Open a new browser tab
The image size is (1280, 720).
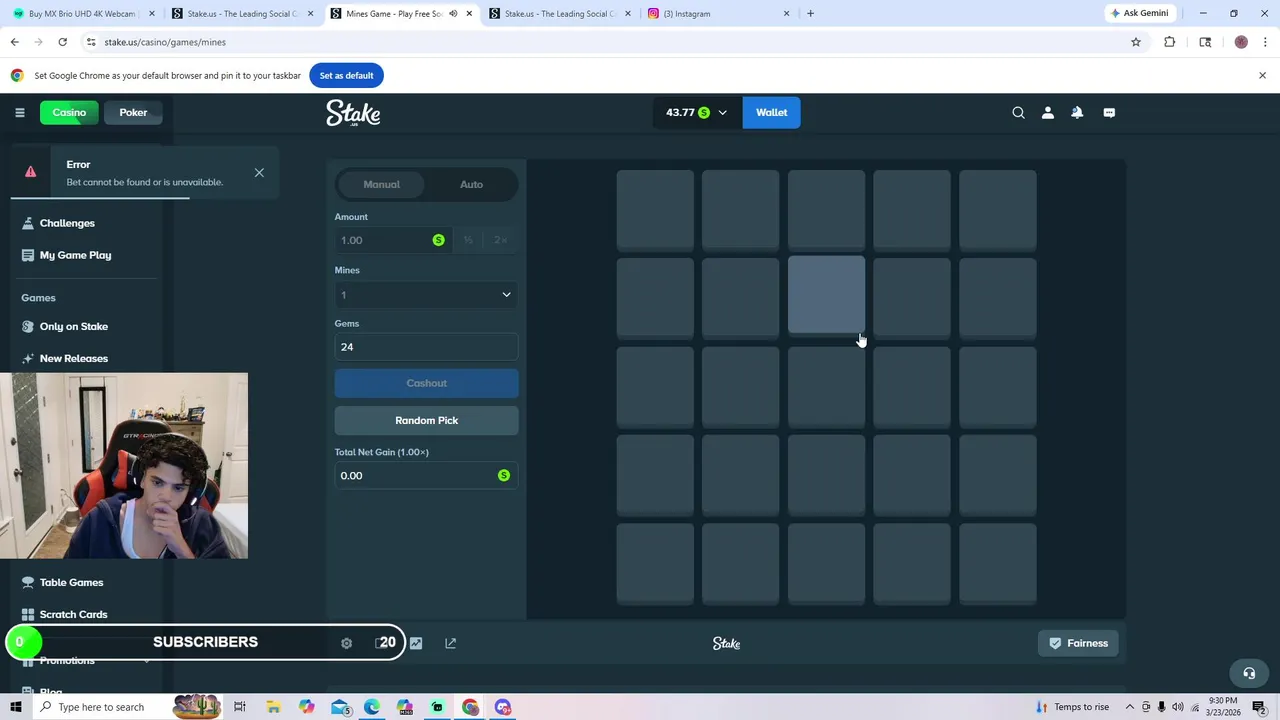pos(810,13)
